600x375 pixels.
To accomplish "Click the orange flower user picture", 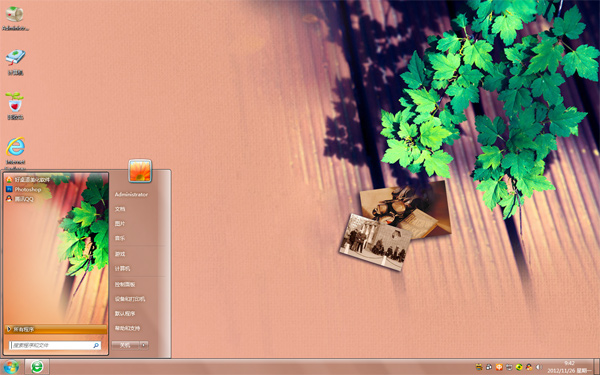I will coord(140,171).
